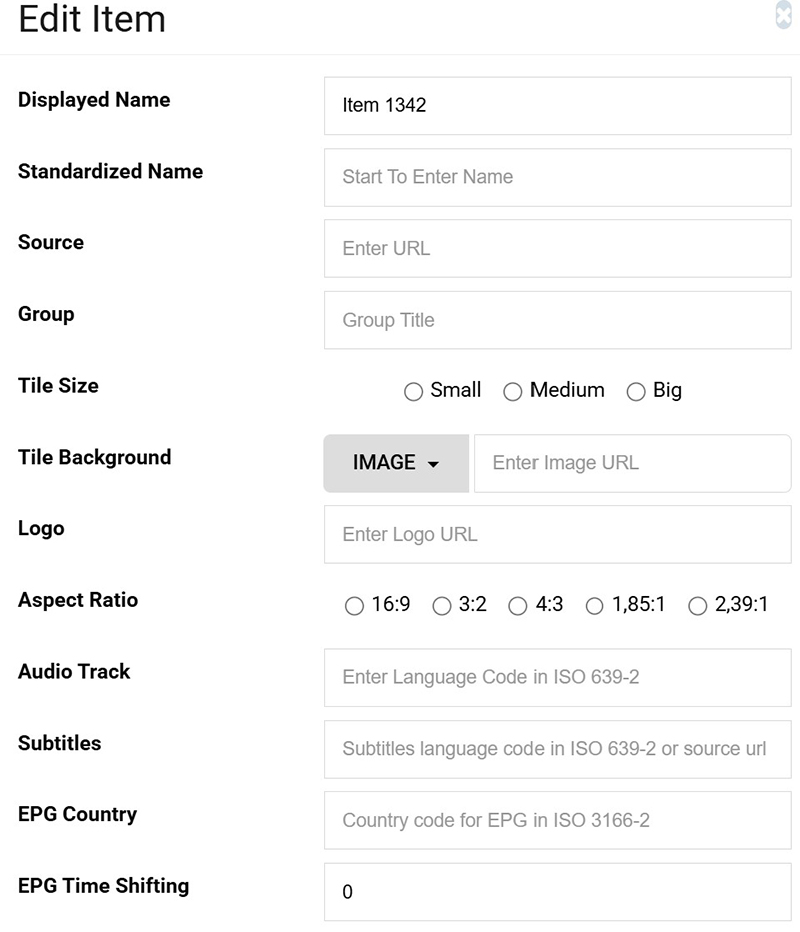Click the Subtitles language code field
Screen dimensions: 800x932
tap(558, 750)
